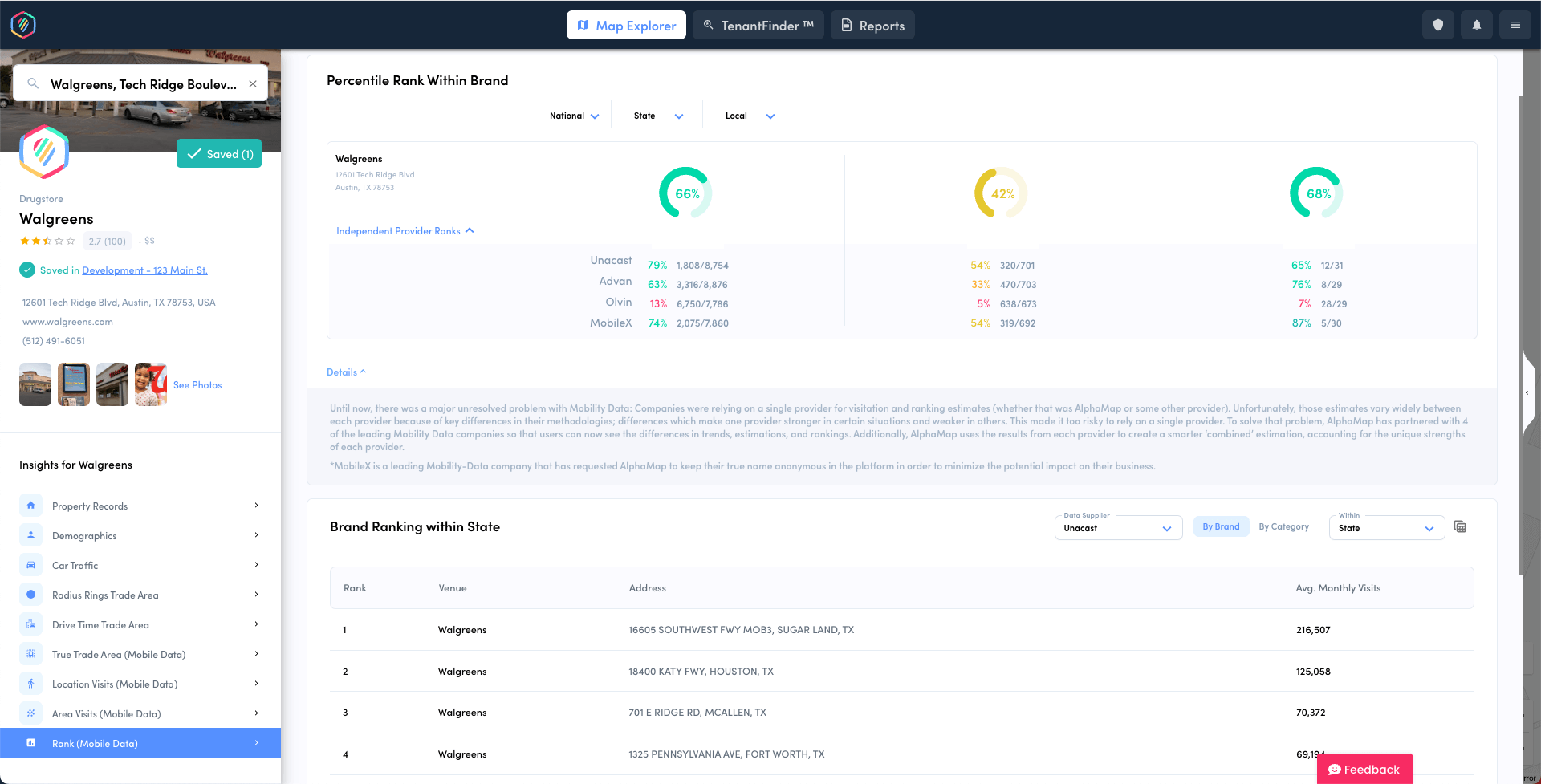The image size is (1541, 784).
Task: Open the Within State dropdown
Action: click(x=1386, y=528)
